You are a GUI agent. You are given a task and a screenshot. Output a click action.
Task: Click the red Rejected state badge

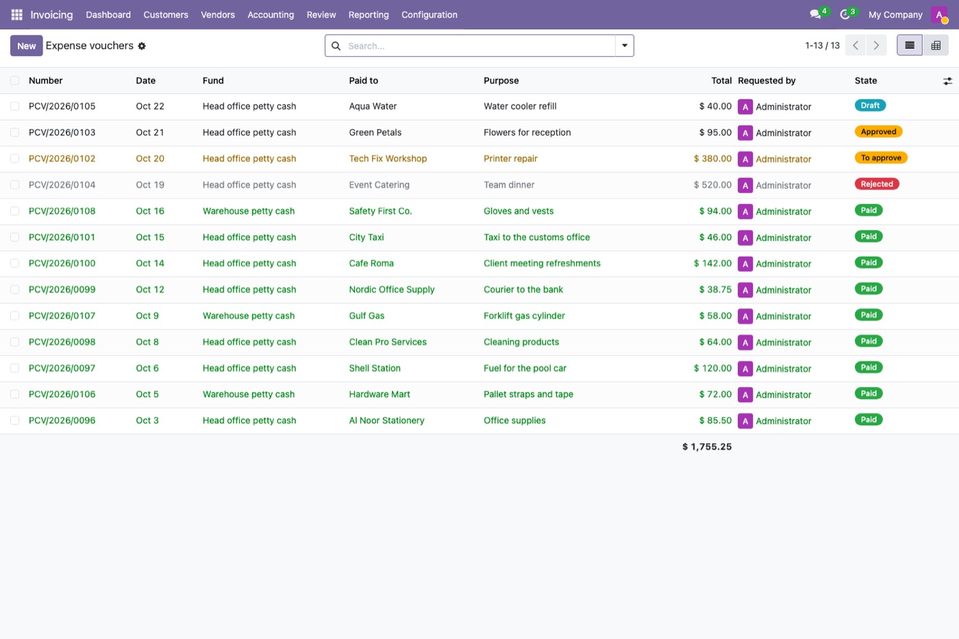(876, 184)
